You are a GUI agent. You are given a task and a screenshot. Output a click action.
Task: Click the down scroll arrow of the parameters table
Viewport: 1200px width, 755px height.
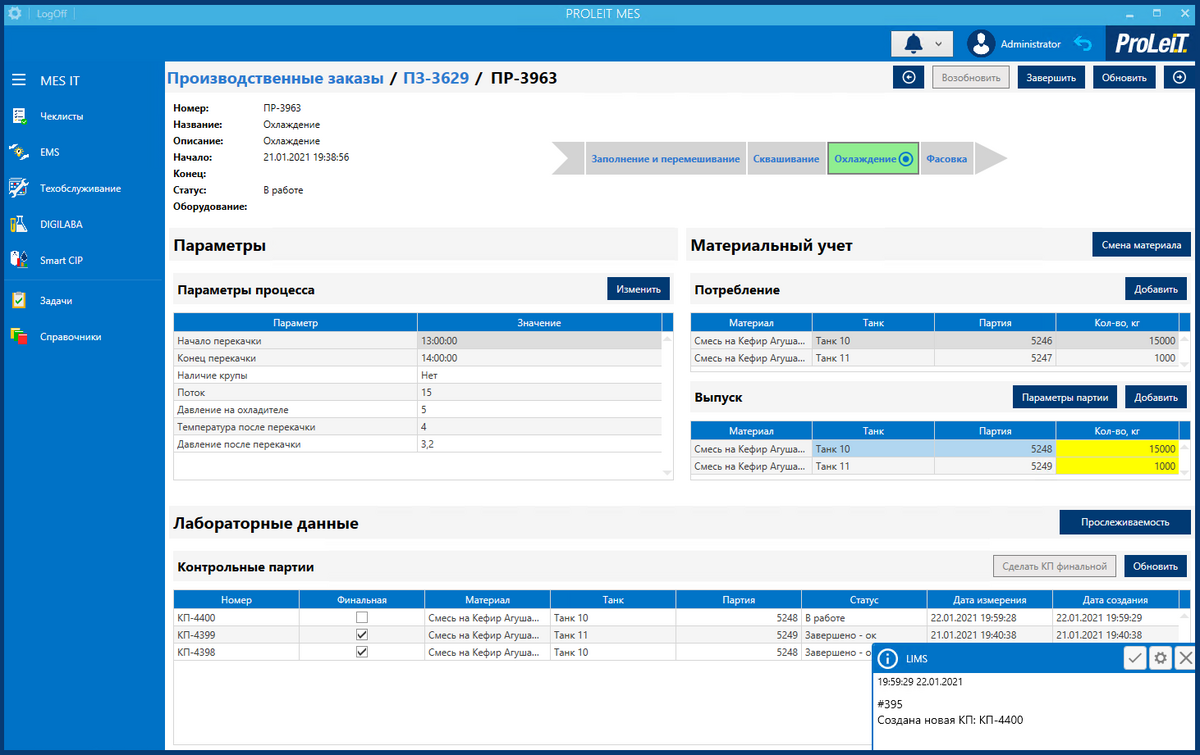pyautogui.click(x=668, y=471)
